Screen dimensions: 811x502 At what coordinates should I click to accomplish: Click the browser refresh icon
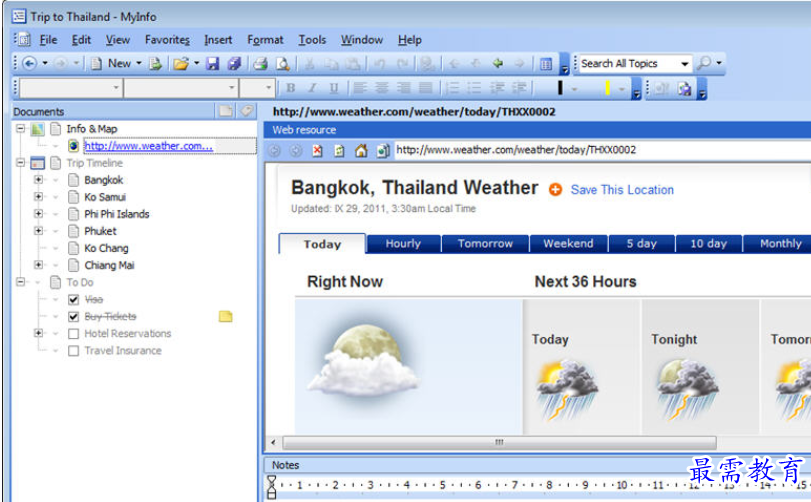[339, 151]
